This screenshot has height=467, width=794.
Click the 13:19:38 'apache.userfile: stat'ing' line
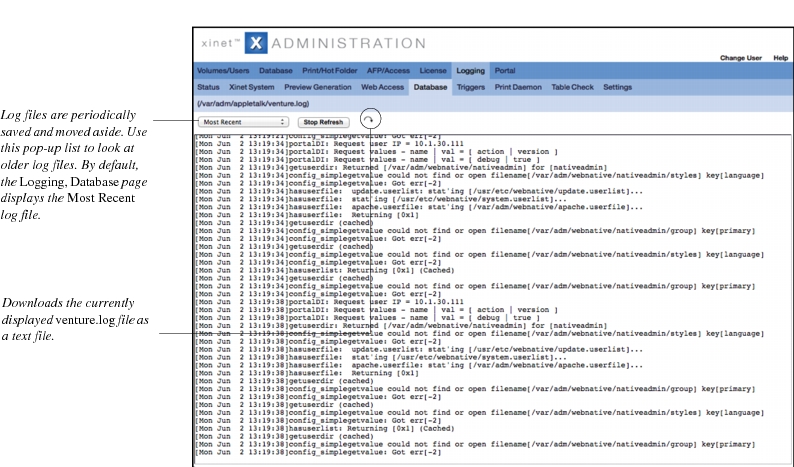click(419, 365)
